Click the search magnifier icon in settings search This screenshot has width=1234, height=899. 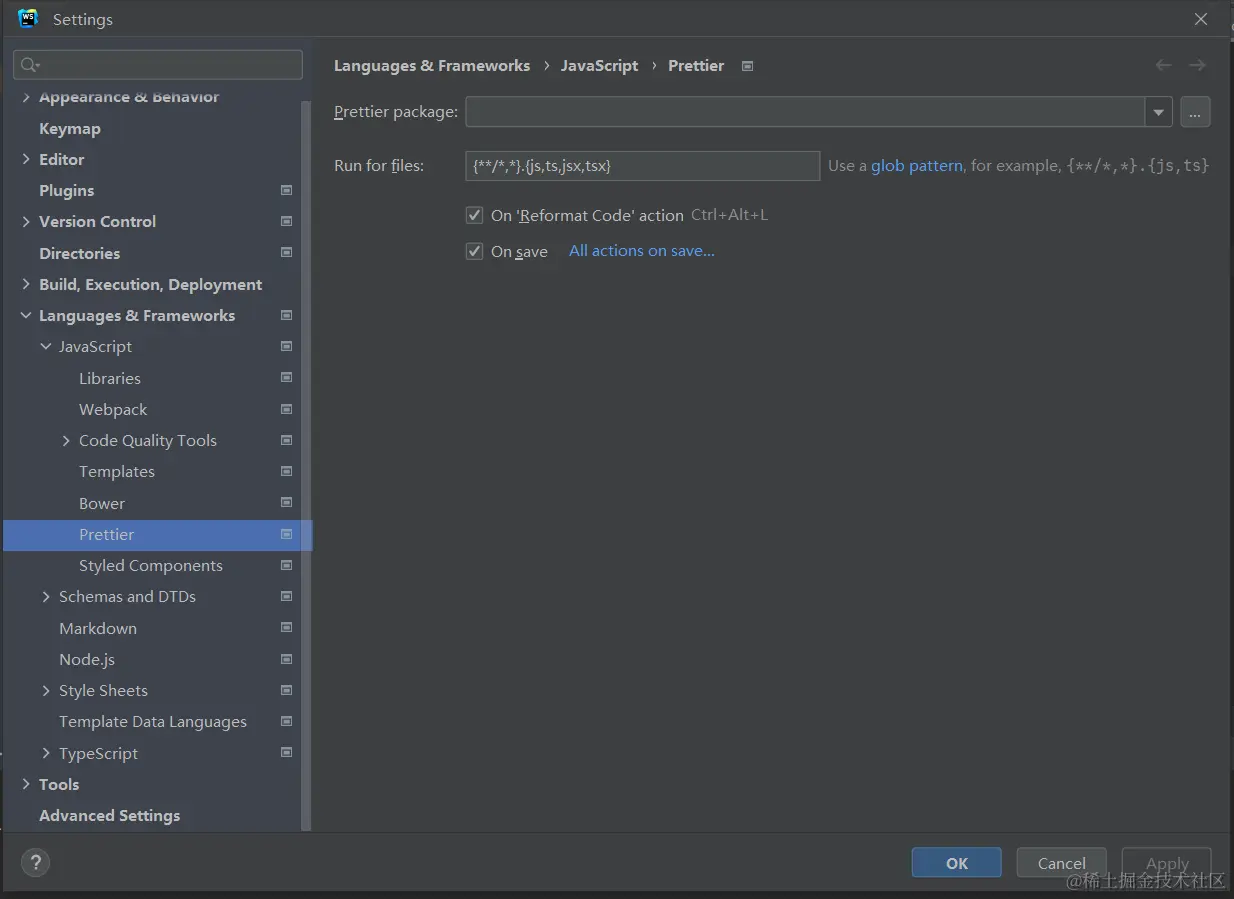point(30,65)
